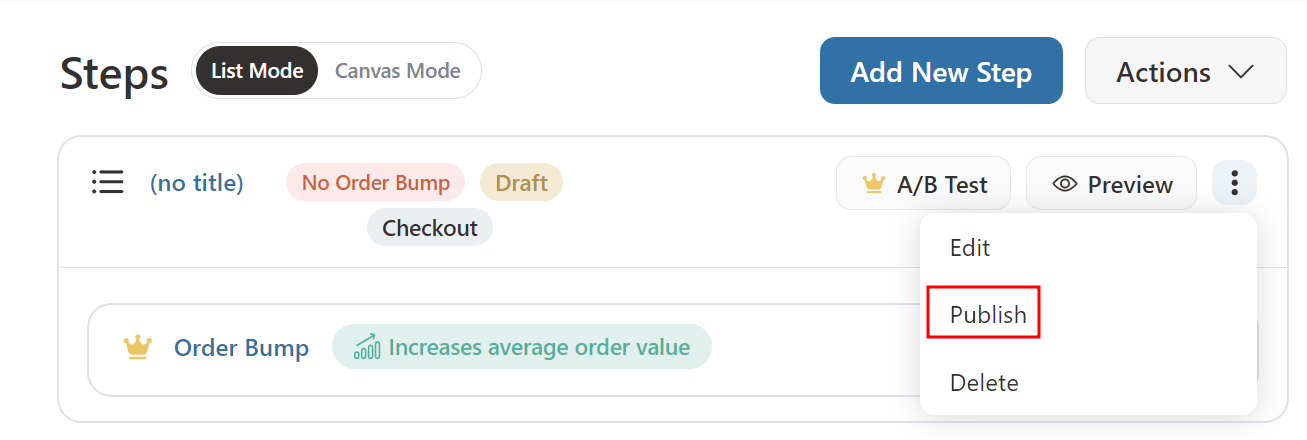The height and width of the screenshot is (440, 1307).
Task: Switch to Canvas Mode view
Action: click(397, 71)
